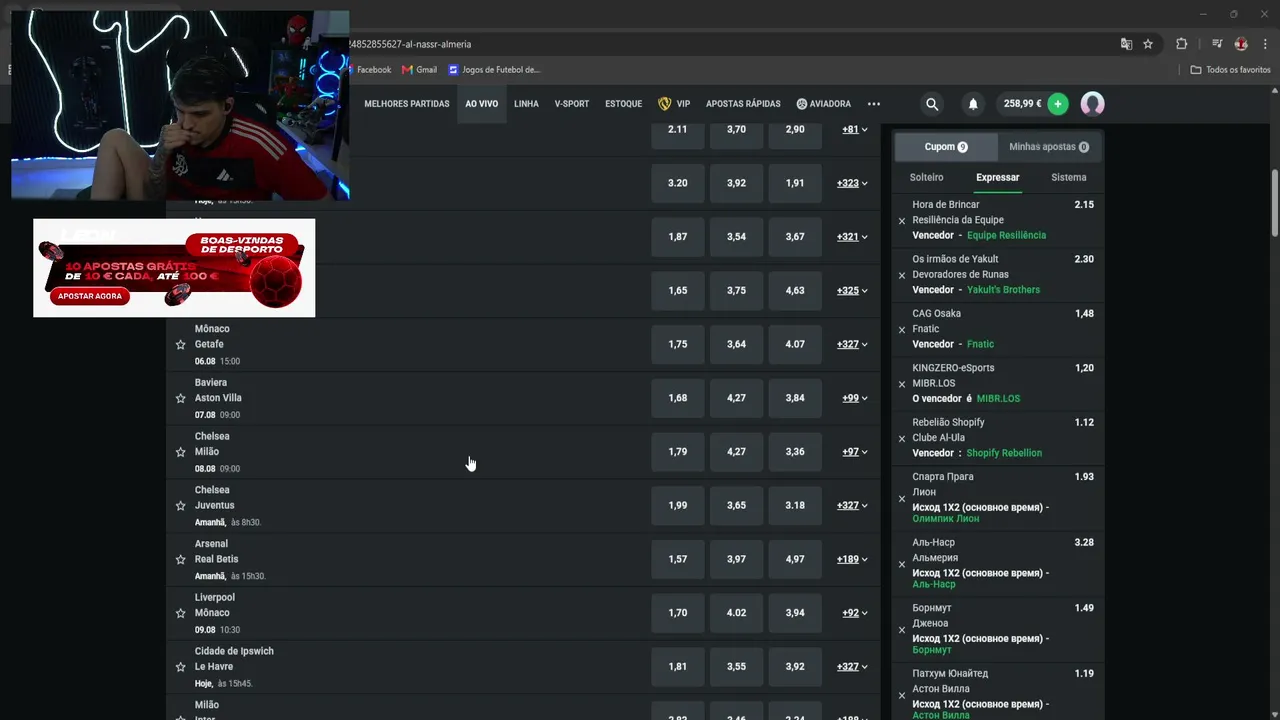Select odds 1,99 for Chelsea vs Juventus
The image size is (1280, 720).
[x=678, y=505]
